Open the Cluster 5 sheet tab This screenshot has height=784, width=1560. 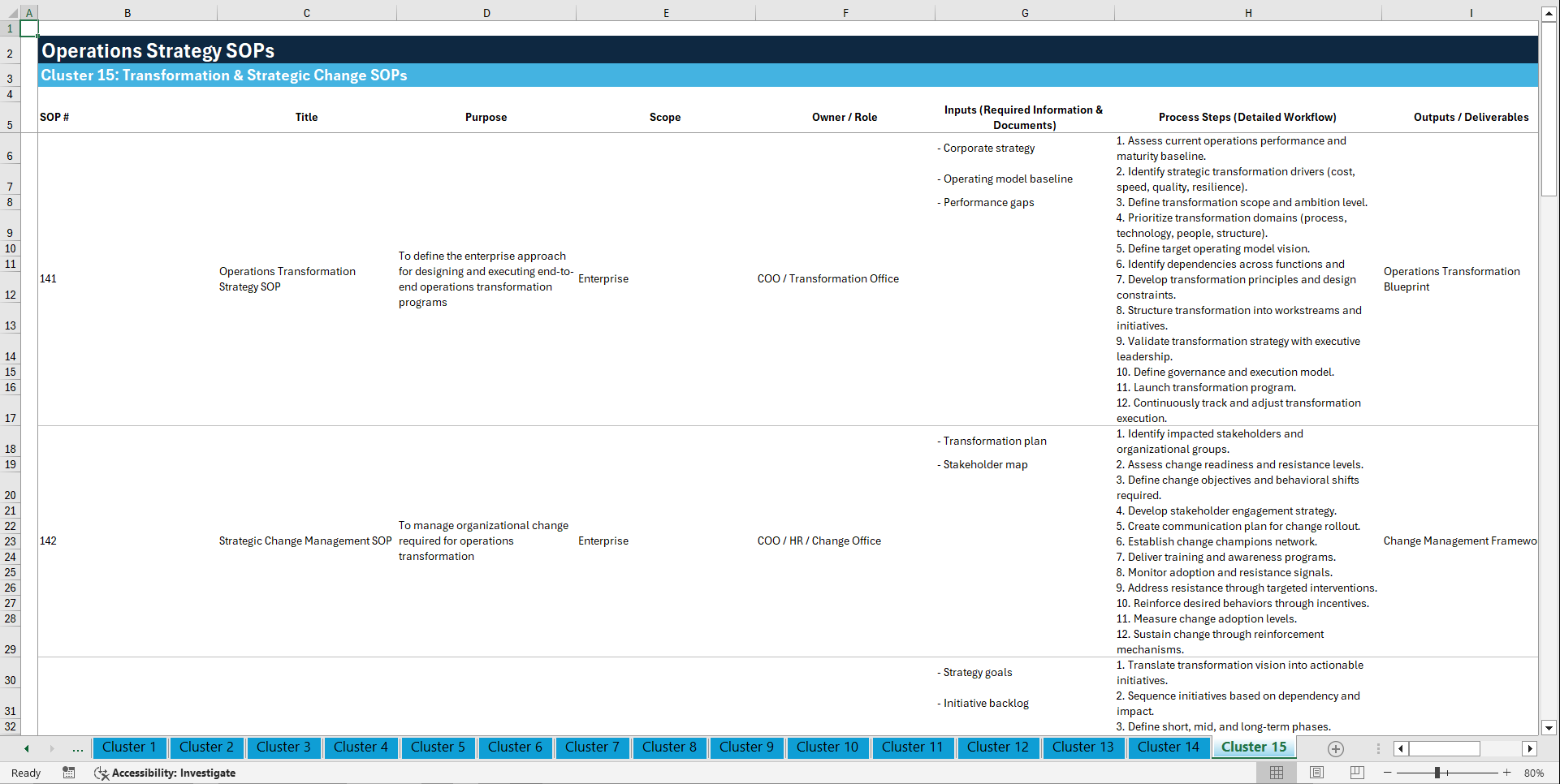pyautogui.click(x=438, y=747)
